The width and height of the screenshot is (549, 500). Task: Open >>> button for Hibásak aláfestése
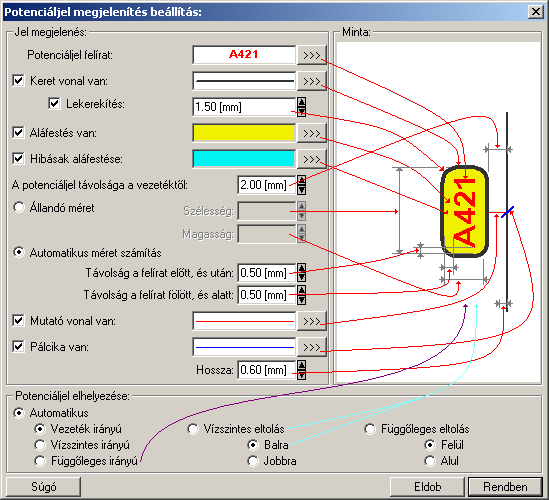click(312, 159)
